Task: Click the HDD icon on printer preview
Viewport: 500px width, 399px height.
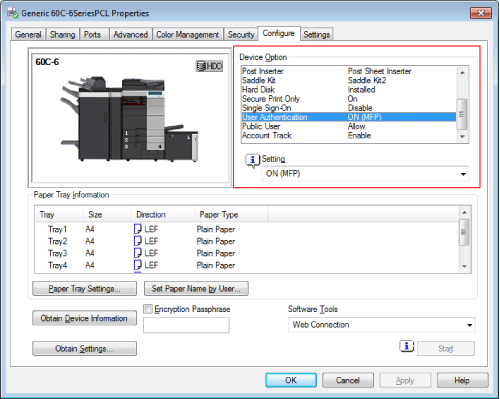Action: [x=209, y=66]
